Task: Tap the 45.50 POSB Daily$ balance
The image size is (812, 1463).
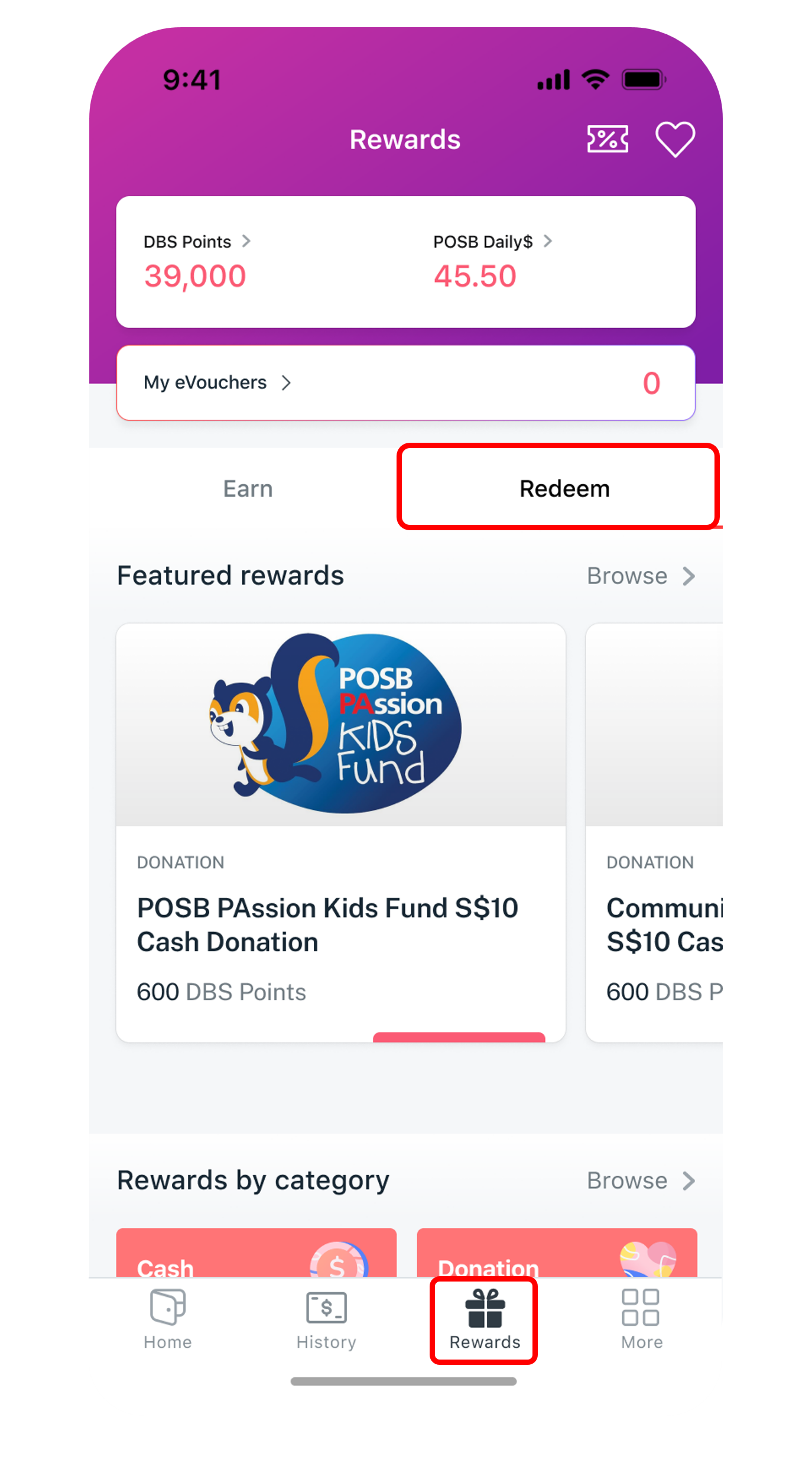Action: pos(475,276)
